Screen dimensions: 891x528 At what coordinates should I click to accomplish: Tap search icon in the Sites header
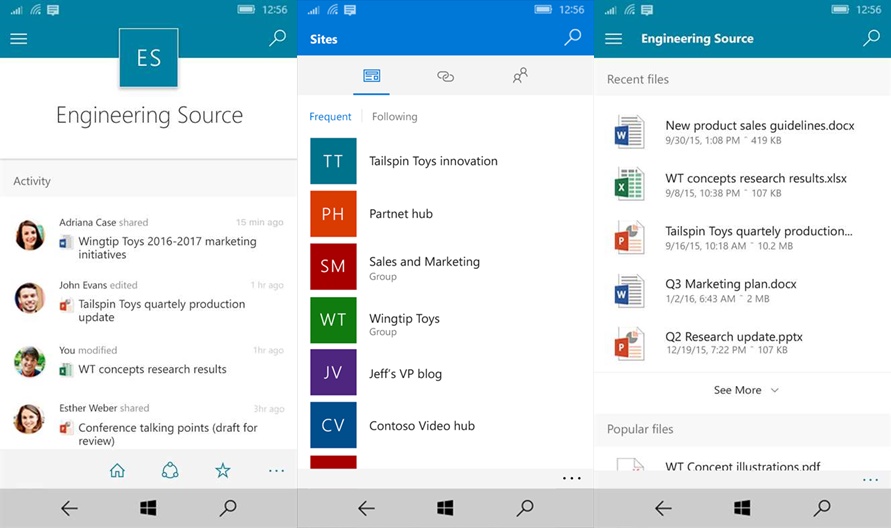coord(573,38)
